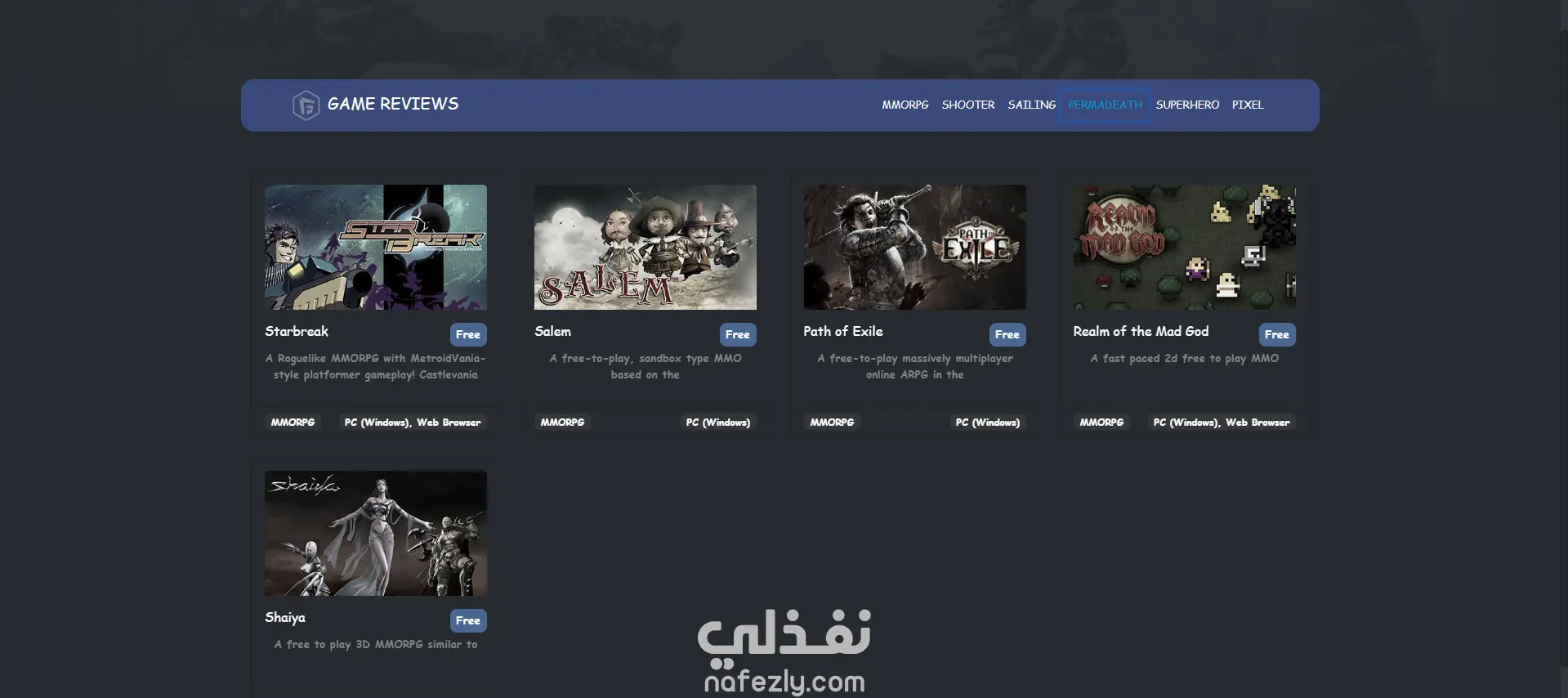
Task: Click Salem's PC (Windows) platform tag
Action: [718, 423]
